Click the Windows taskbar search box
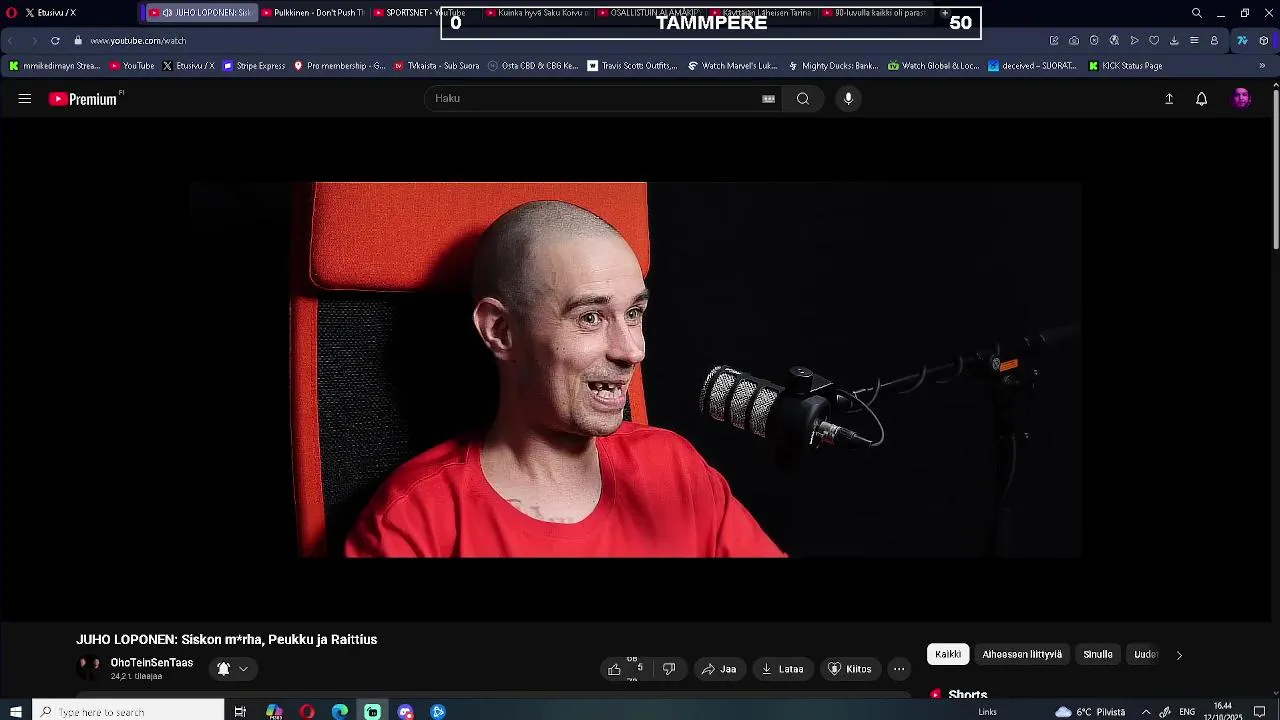 coord(128,712)
